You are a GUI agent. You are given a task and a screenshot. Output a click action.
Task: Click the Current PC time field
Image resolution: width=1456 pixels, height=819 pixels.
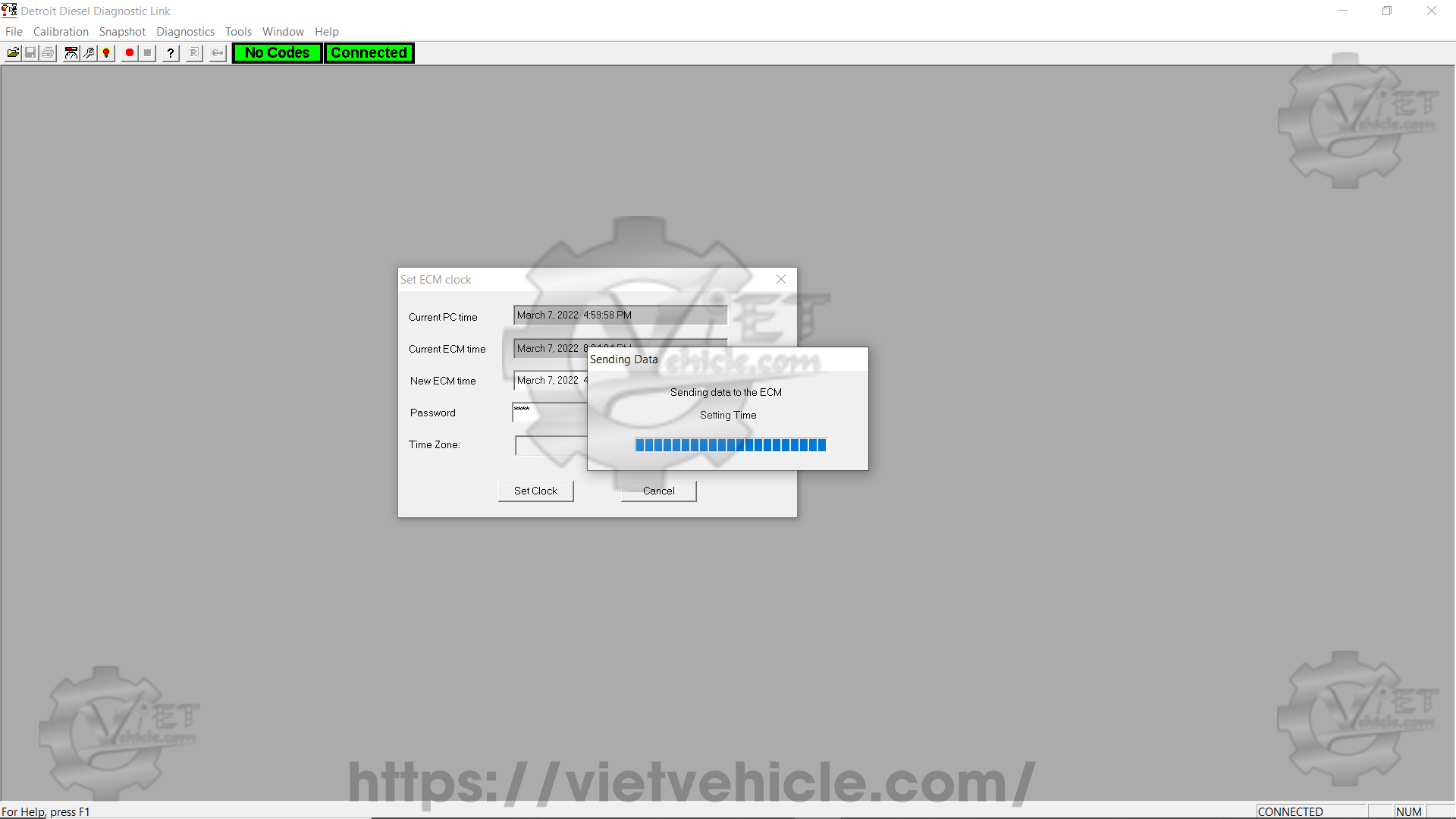(620, 315)
